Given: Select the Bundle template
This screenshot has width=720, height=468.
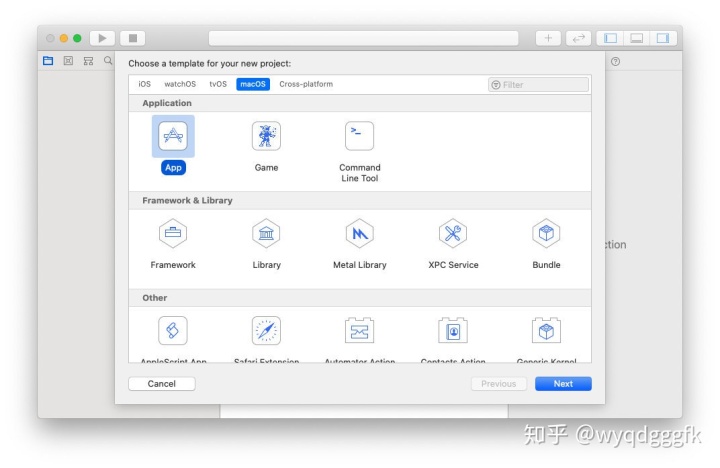Looking at the screenshot, I should tap(546, 233).
